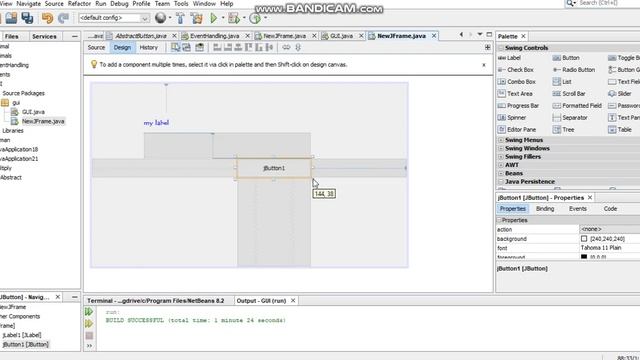
Task: Click the Preview Design icon
Action: tap(199, 47)
